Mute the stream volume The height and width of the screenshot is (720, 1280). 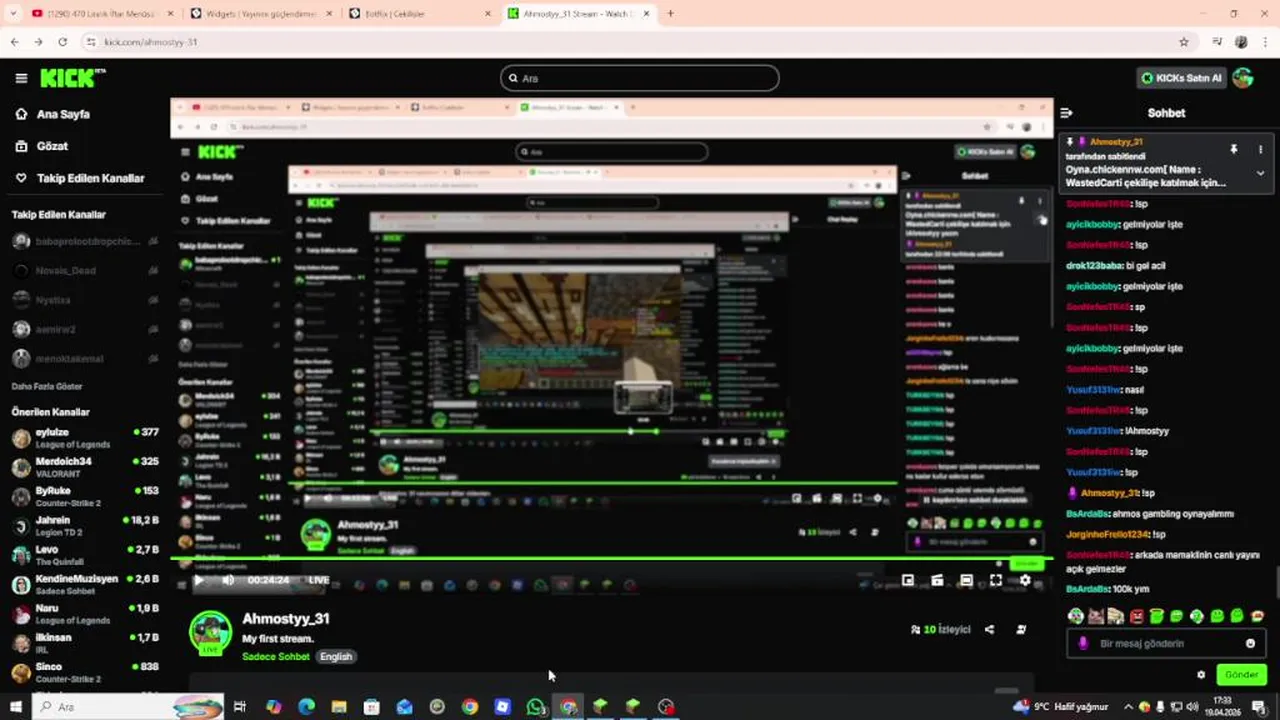click(228, 580)
